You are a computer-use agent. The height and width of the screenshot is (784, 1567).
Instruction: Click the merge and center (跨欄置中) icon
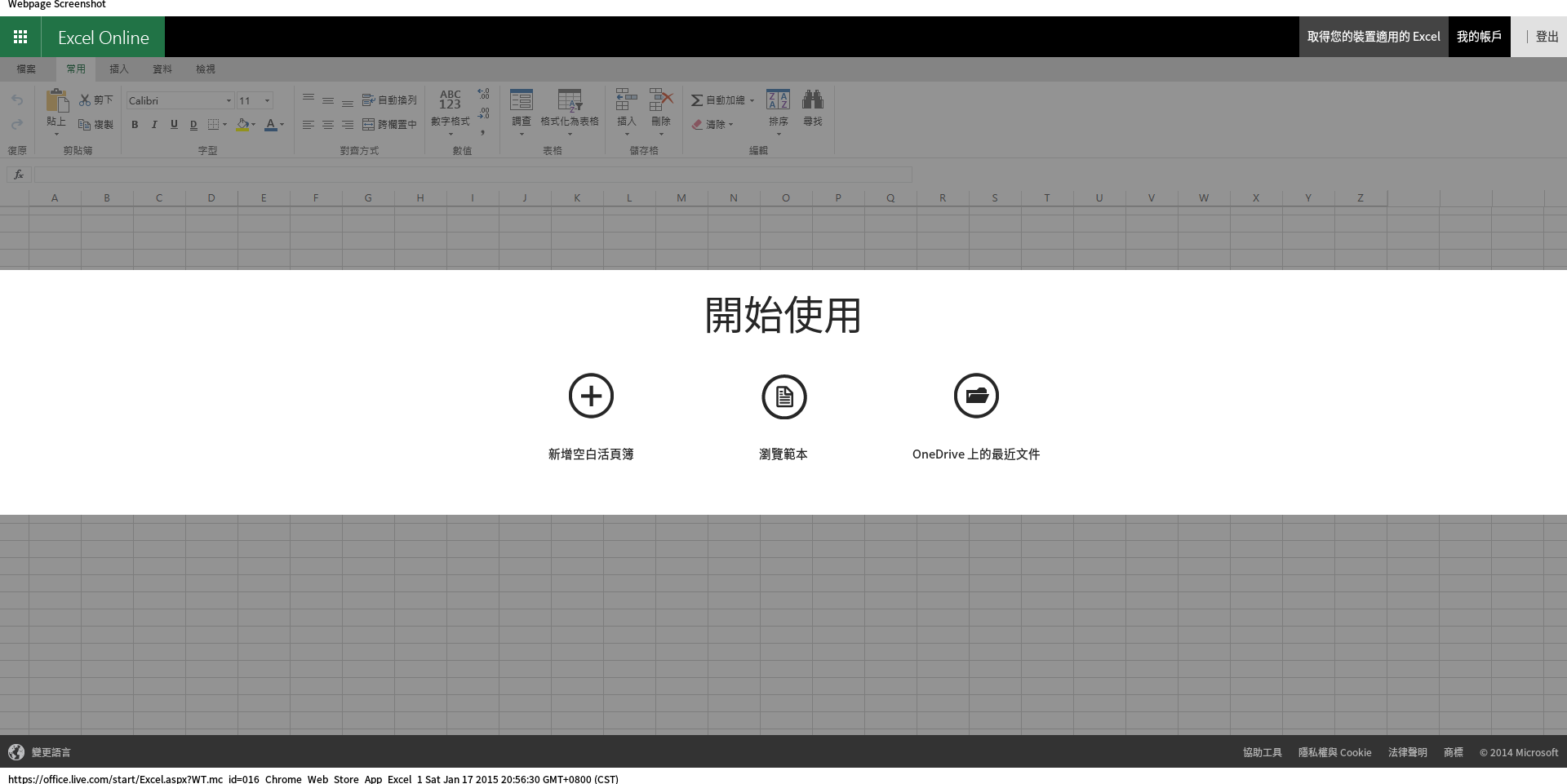[x=368, y=125]
